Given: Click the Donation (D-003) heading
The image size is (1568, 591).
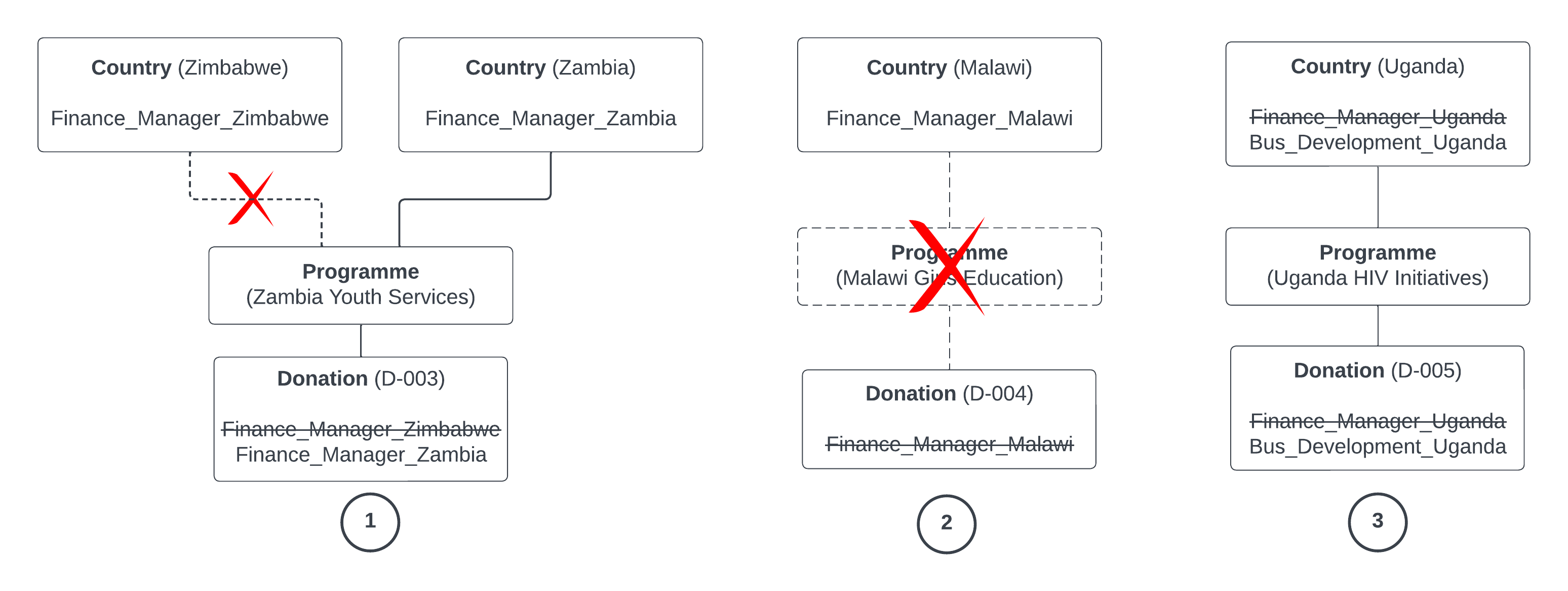Looking at the screenshot, I should click(361, 378).
